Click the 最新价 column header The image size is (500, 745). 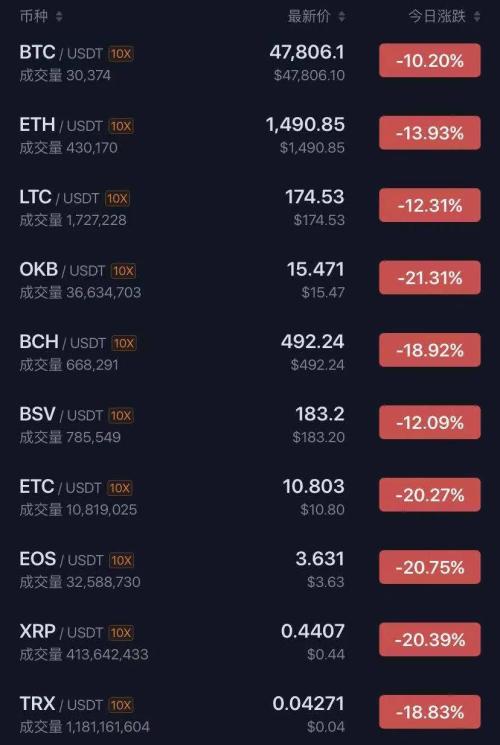coord(309,17)
